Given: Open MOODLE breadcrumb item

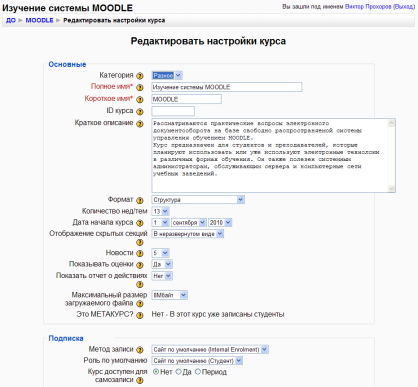Looking at the screenshot, I should [39, 20].
